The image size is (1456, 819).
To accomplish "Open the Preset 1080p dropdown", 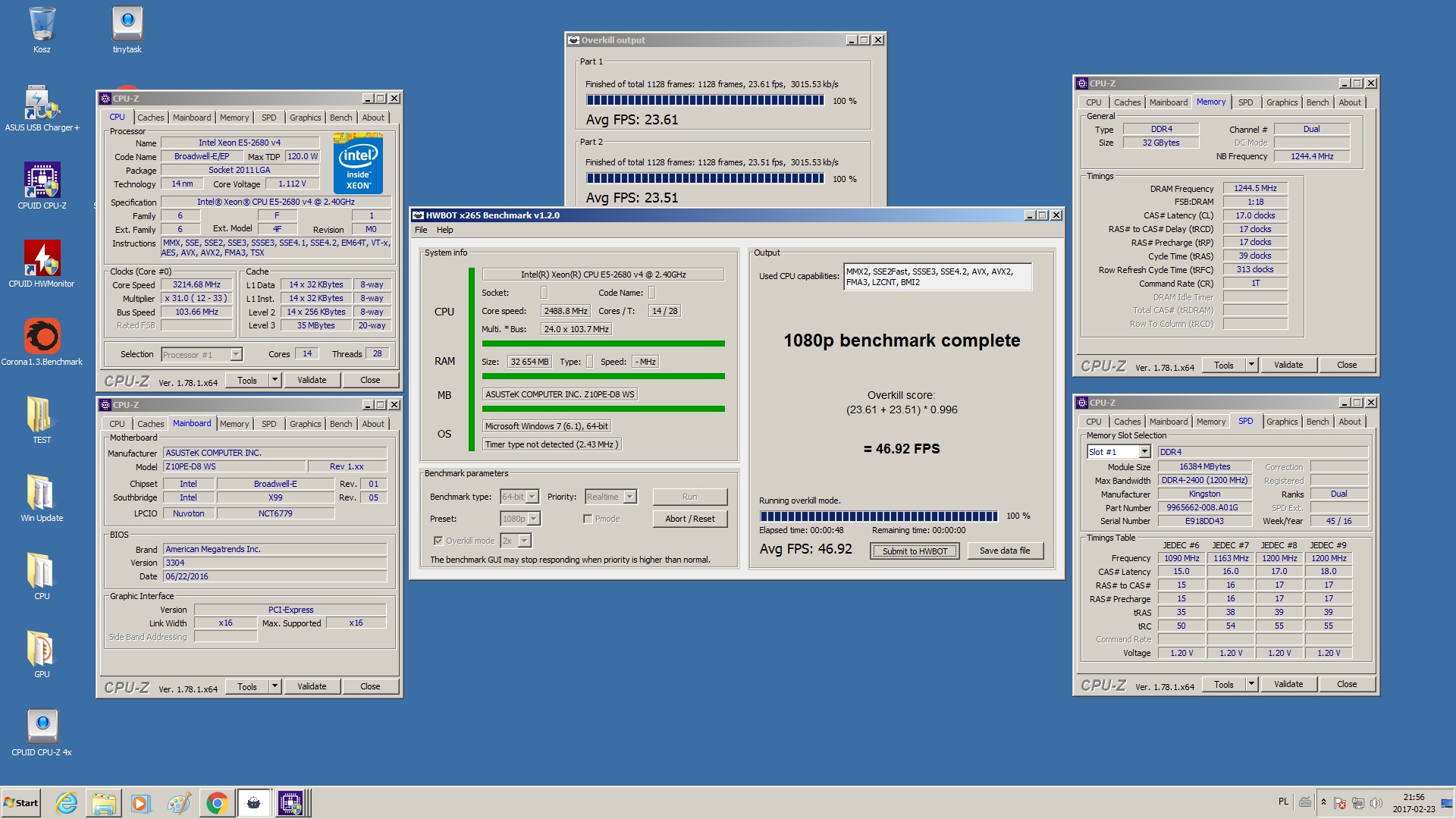I will click(x=520, y=519).
